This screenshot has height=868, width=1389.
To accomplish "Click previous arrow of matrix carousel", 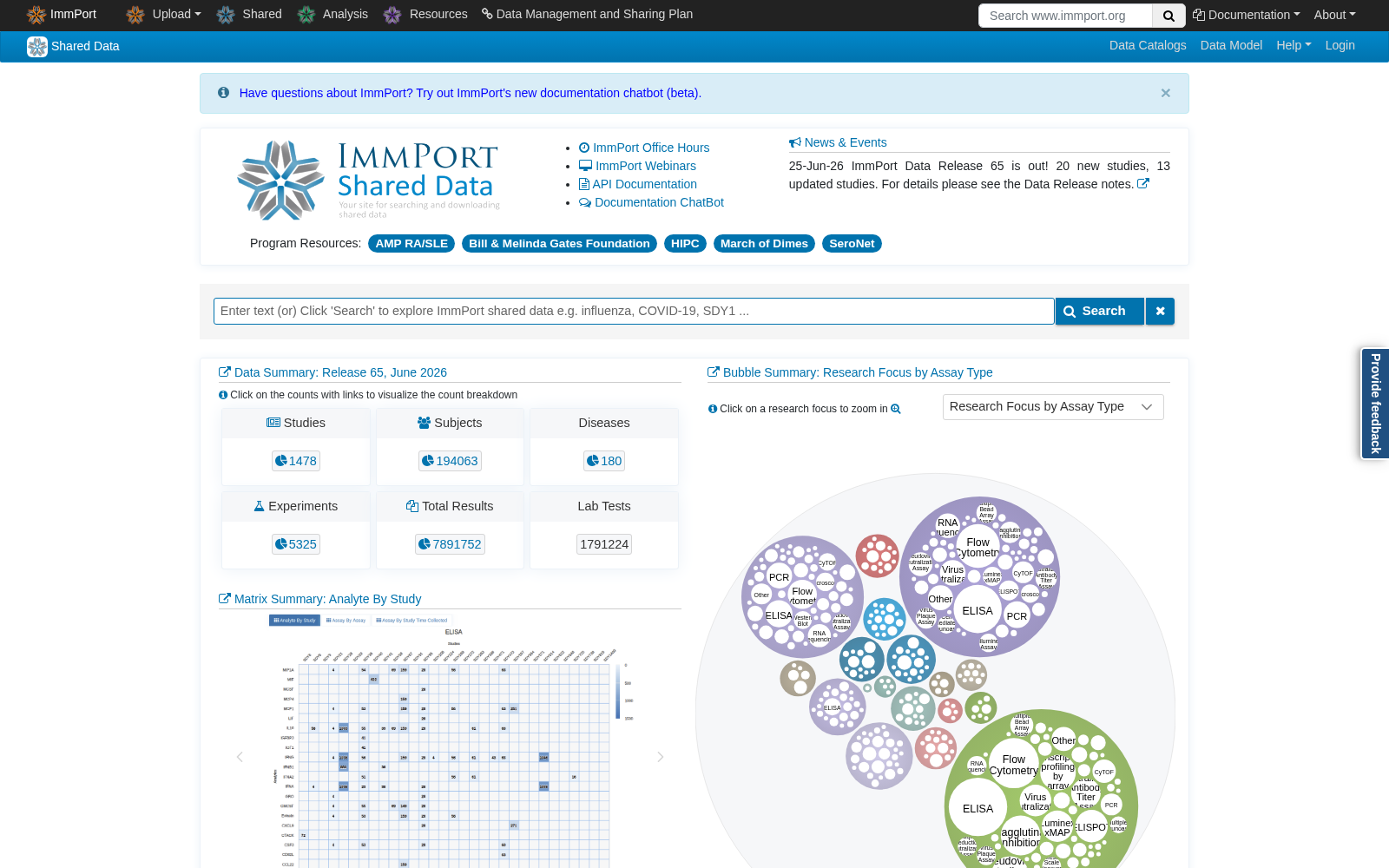I will (240, 757).
